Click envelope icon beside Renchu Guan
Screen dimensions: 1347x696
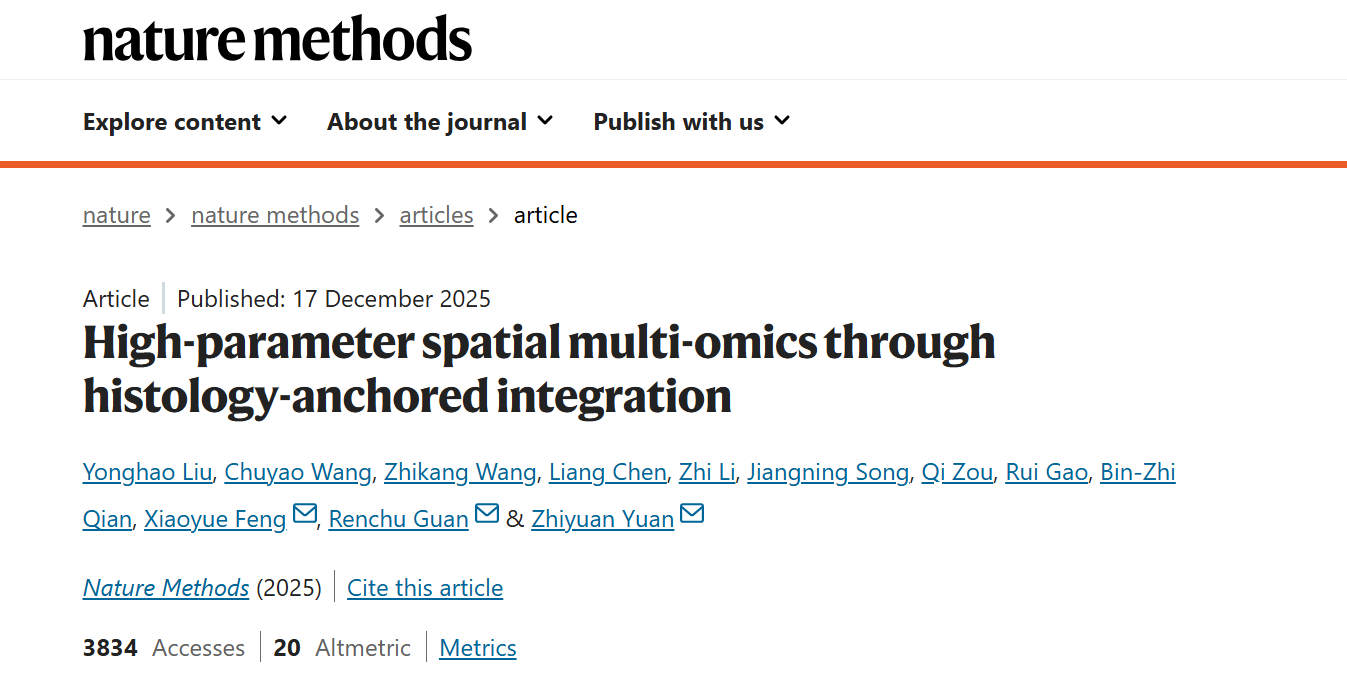click(486, 516)
